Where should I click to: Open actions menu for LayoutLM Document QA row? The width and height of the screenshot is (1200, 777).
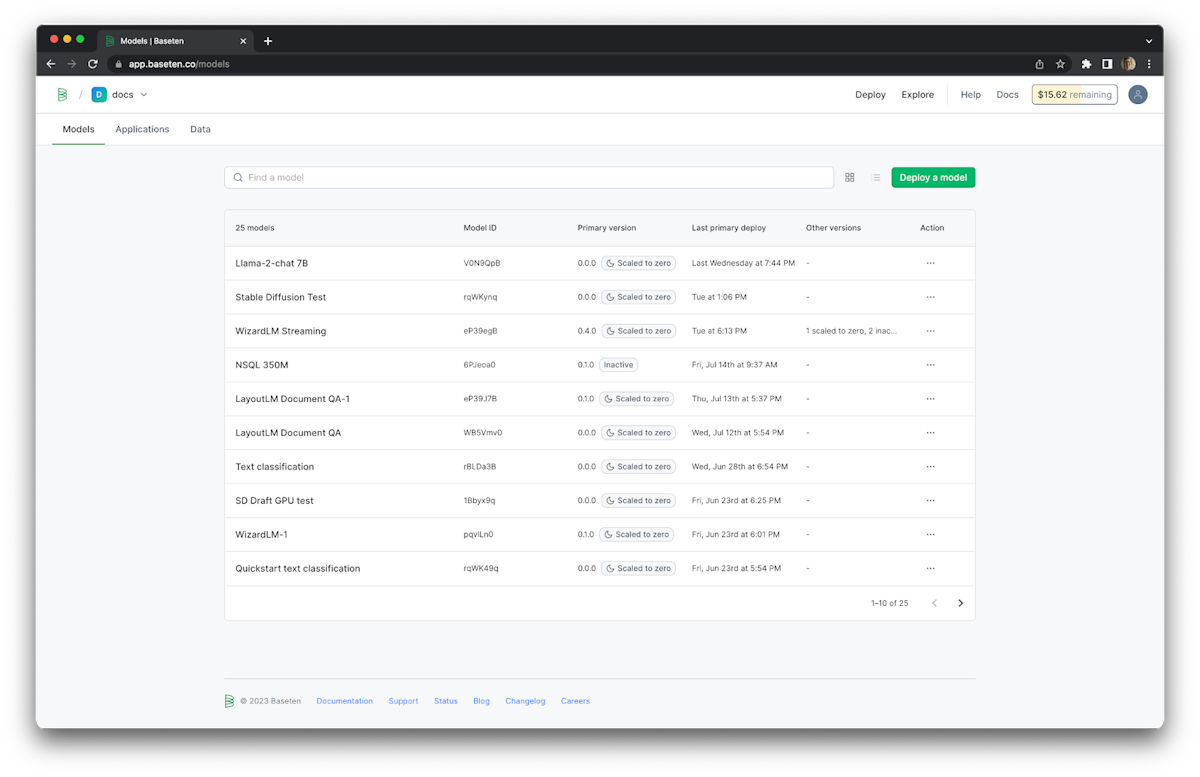pos(930,433)
